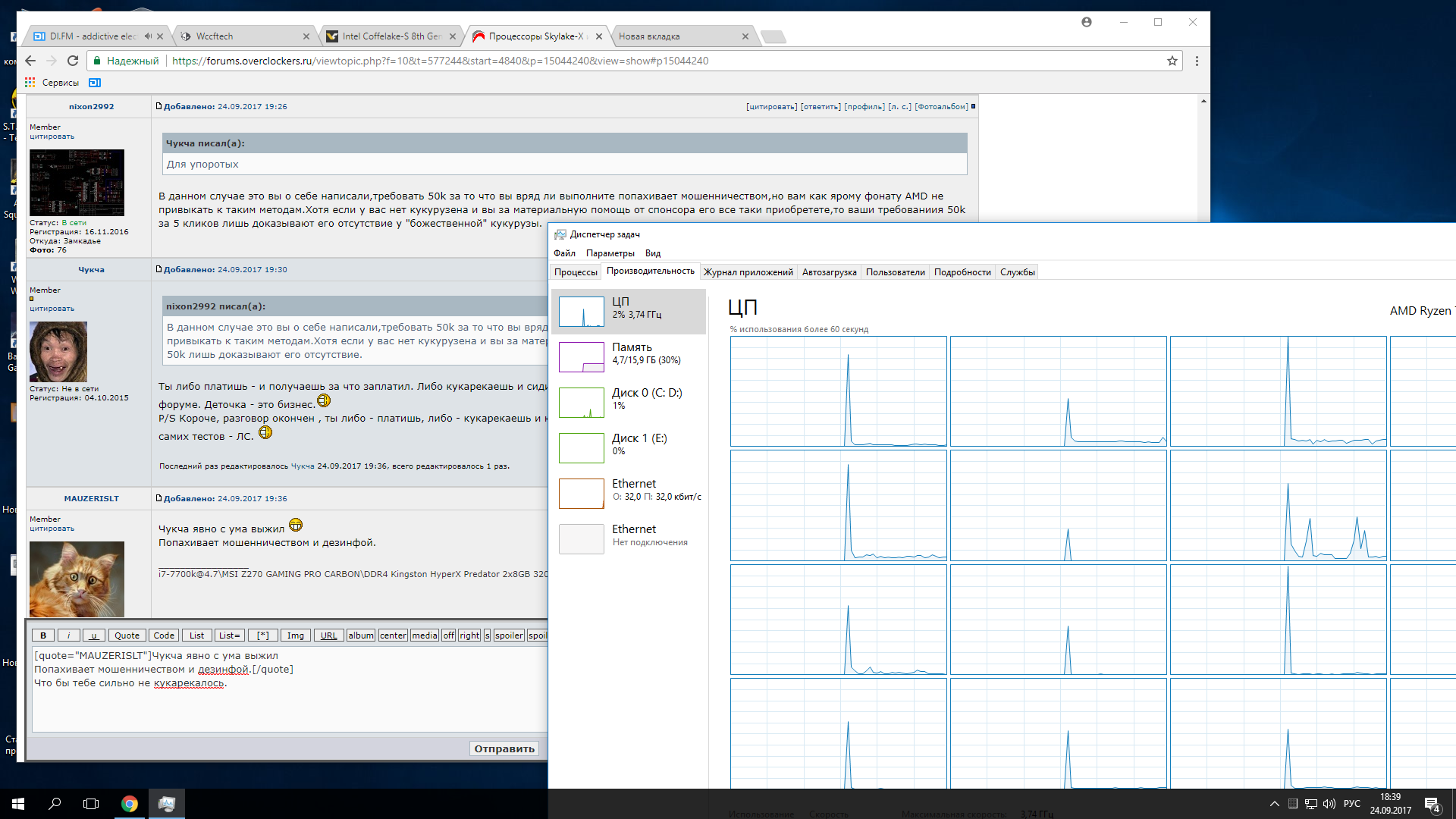Click in the forum reply text area
Viewport: 1456px width, 819px height.
click(288, 705)
